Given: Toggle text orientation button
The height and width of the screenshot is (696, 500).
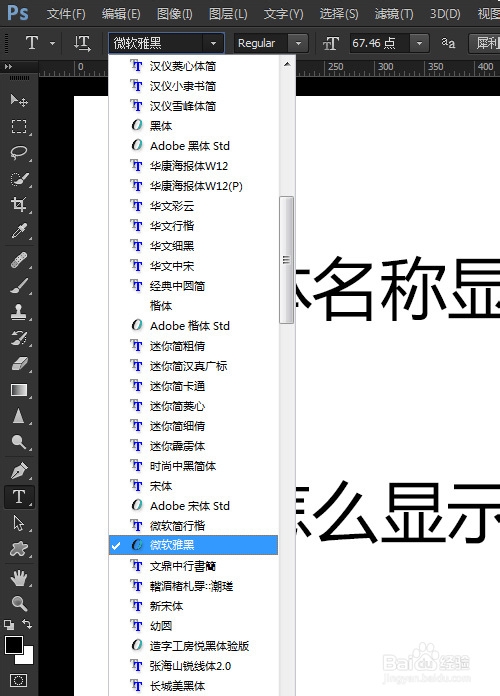Looking at the screenshot, I should coord(82,44).
